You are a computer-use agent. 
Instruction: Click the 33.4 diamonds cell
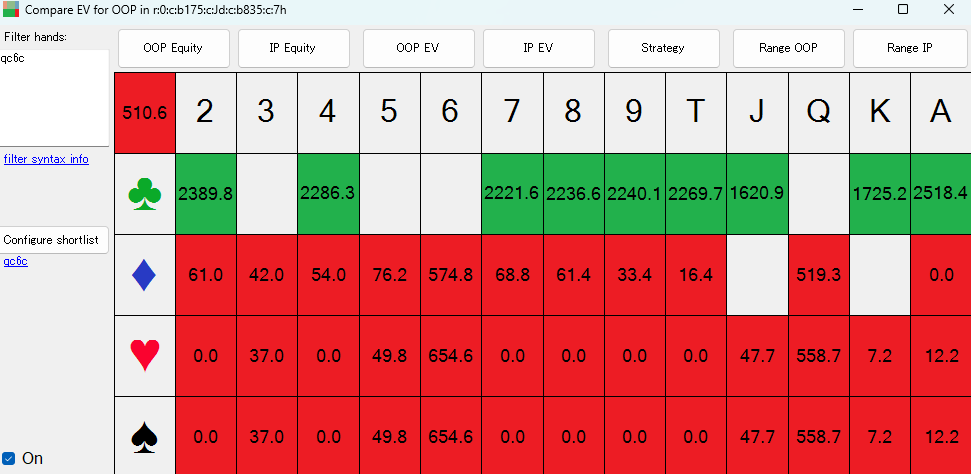(x=635, y=275)
